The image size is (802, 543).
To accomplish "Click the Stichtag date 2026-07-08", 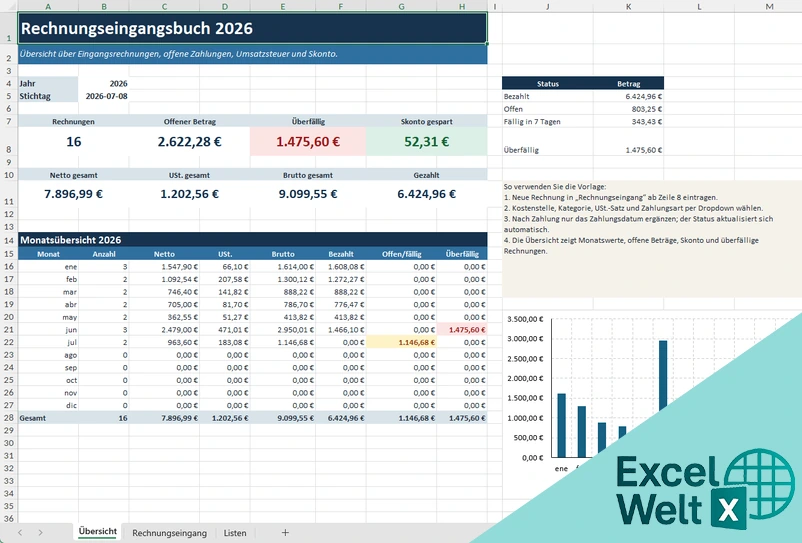I will coord(106,96).
